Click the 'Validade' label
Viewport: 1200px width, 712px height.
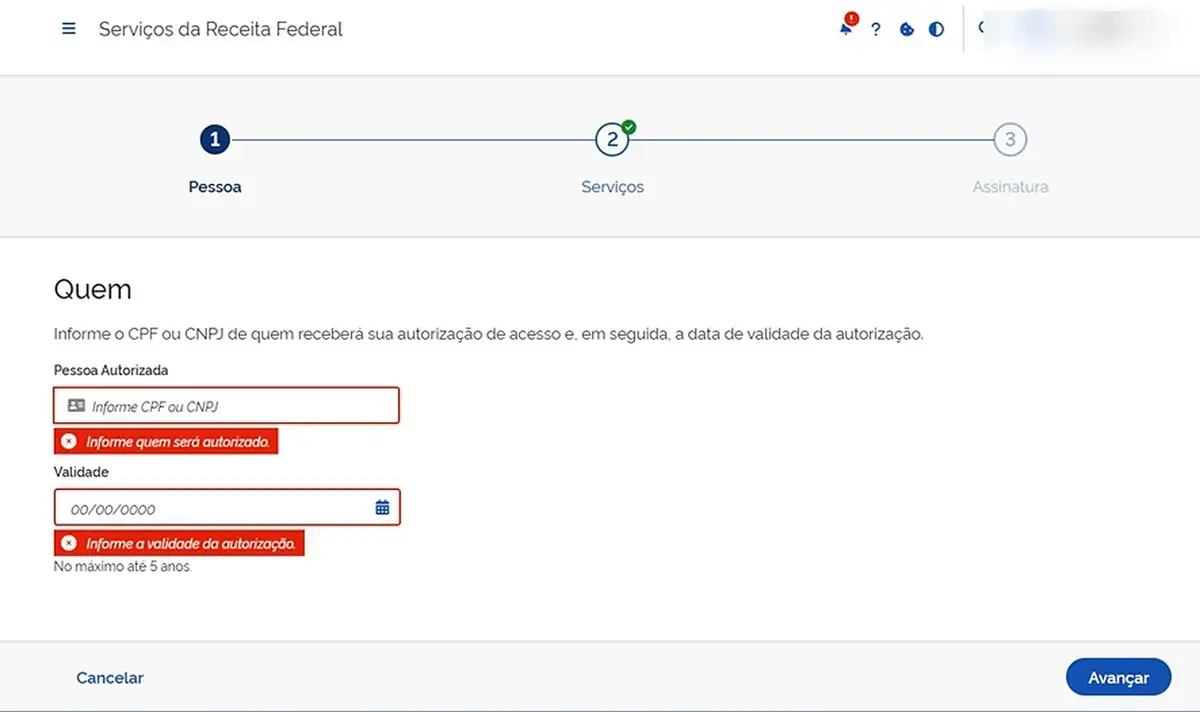(81, 472)
